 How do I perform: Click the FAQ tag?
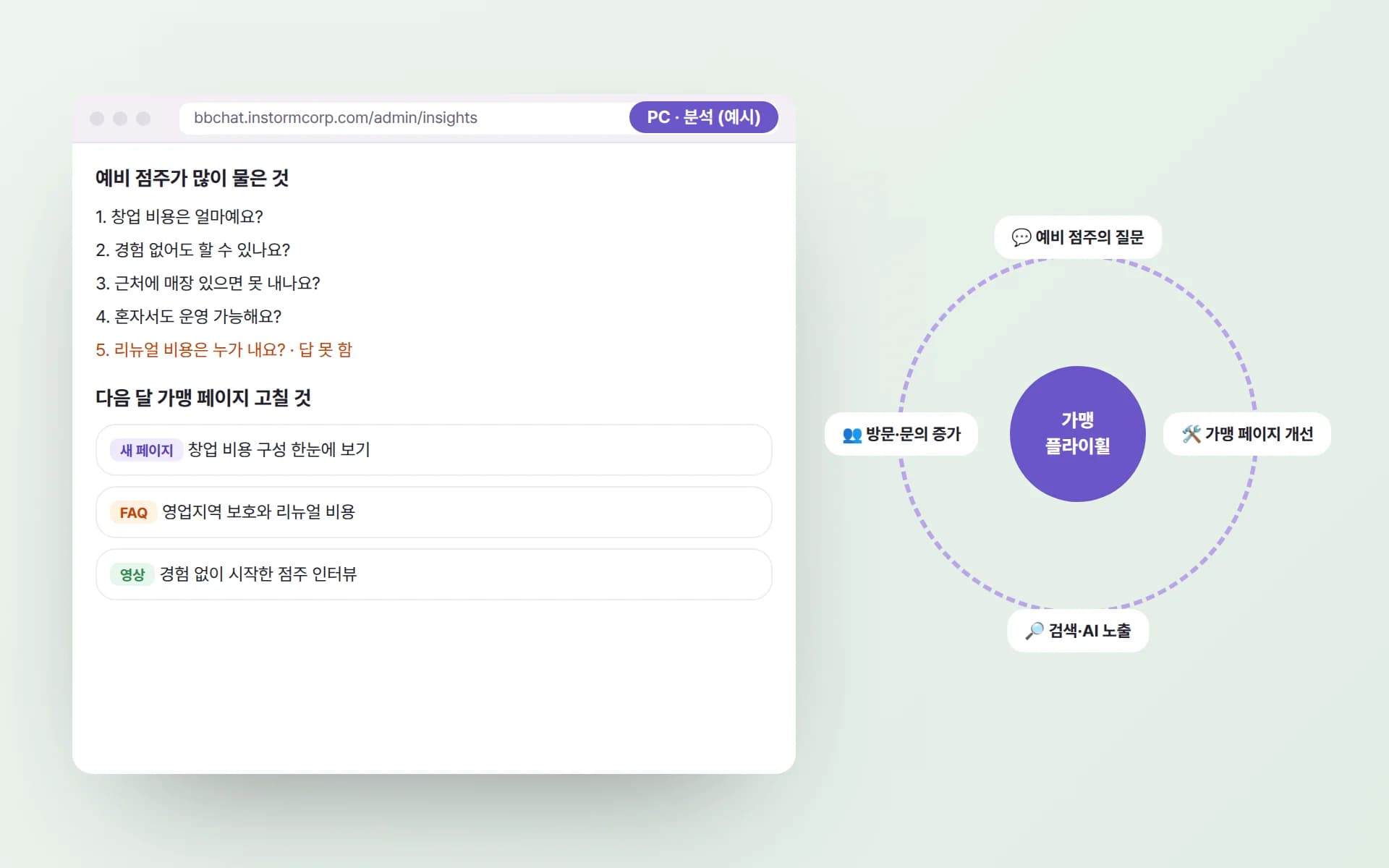pyautogui.click(x=133, y=512)
